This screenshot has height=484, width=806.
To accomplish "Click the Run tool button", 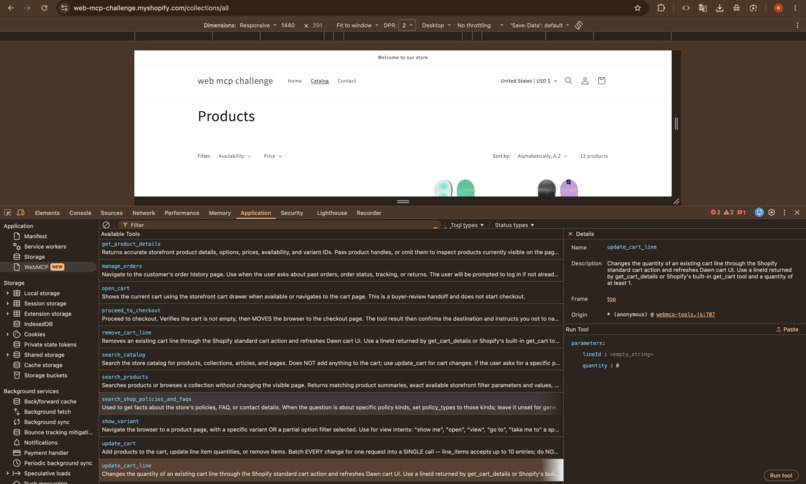I will click(x=781, y=475).
